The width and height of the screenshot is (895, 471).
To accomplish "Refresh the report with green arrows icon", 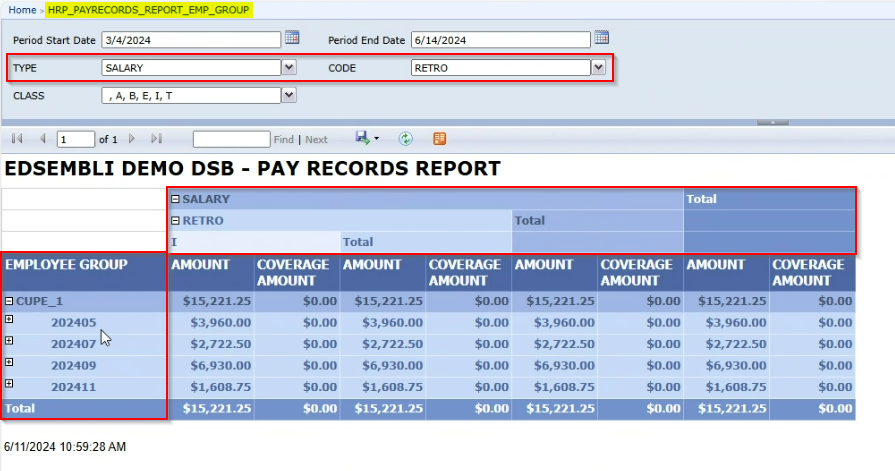I will click(405, 139).
